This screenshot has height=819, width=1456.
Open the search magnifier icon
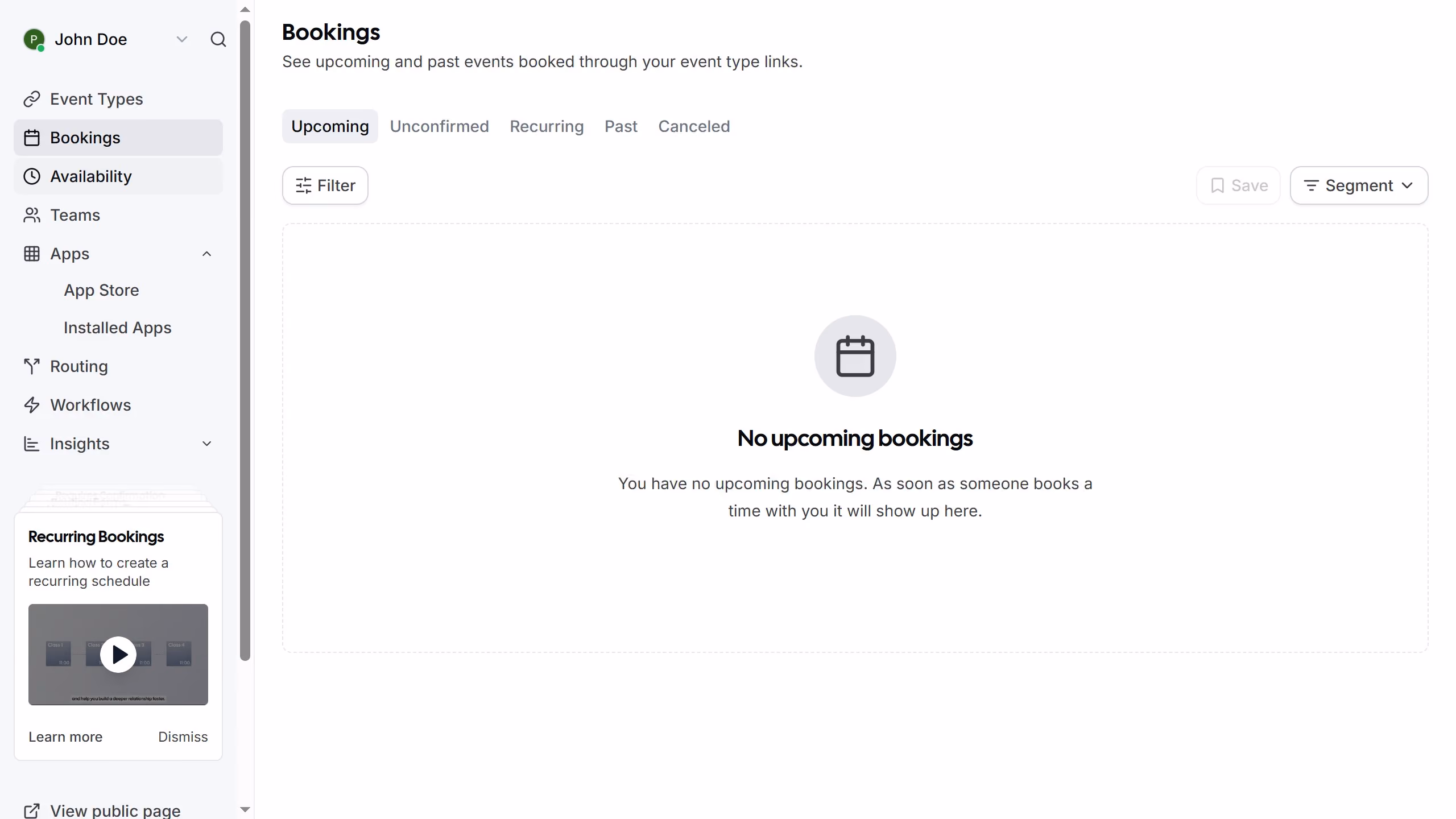(x=218, y=39)
